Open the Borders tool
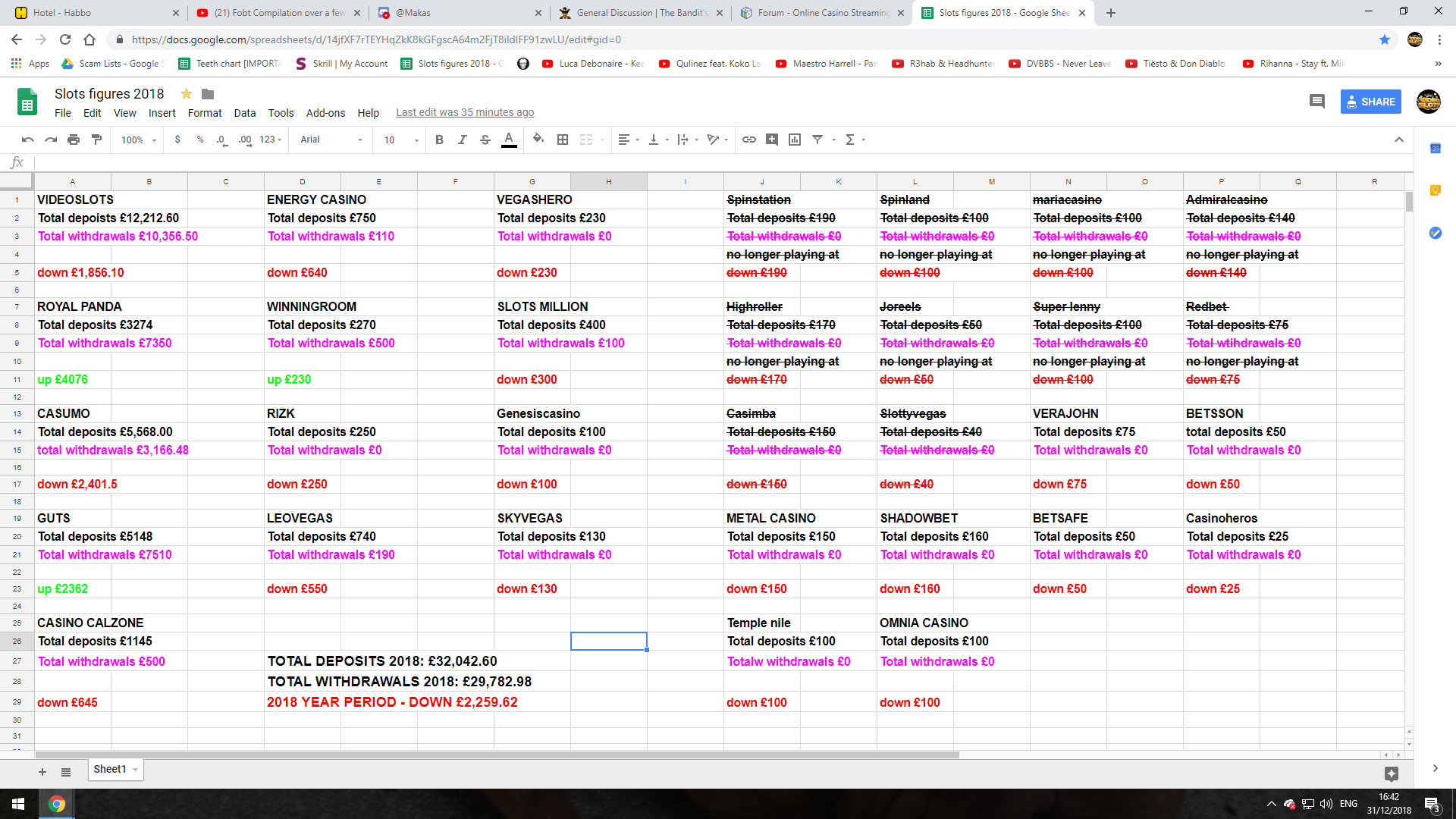Viewport: 1456px width, 819px height. [563, 140]
